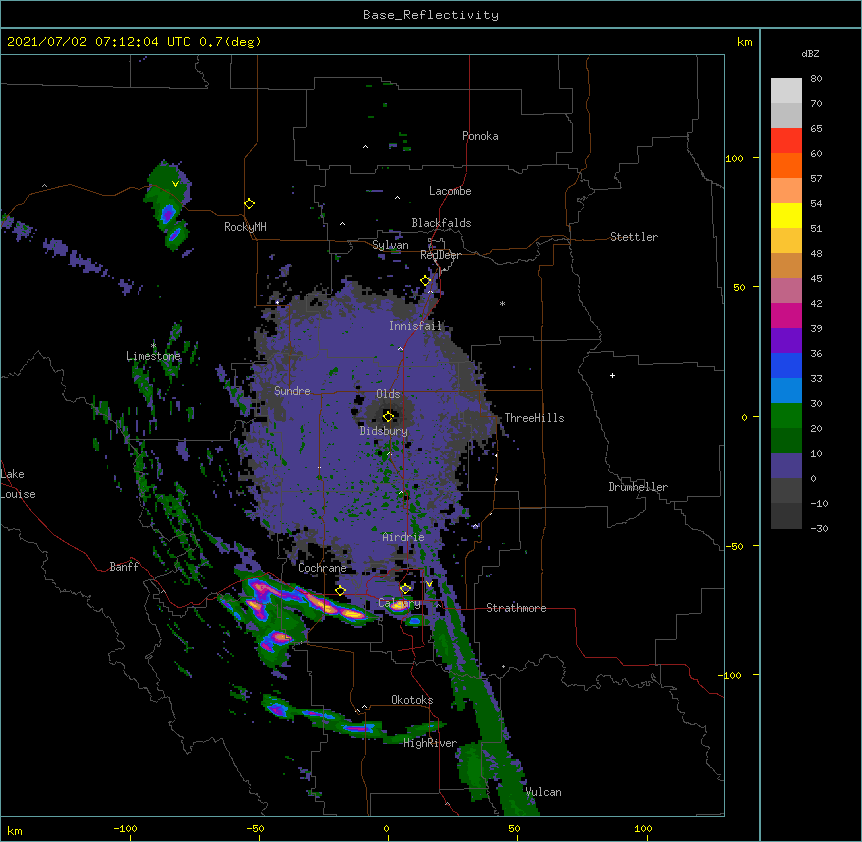
Task: Click the Strathmore city label
Action: [516, 608]
